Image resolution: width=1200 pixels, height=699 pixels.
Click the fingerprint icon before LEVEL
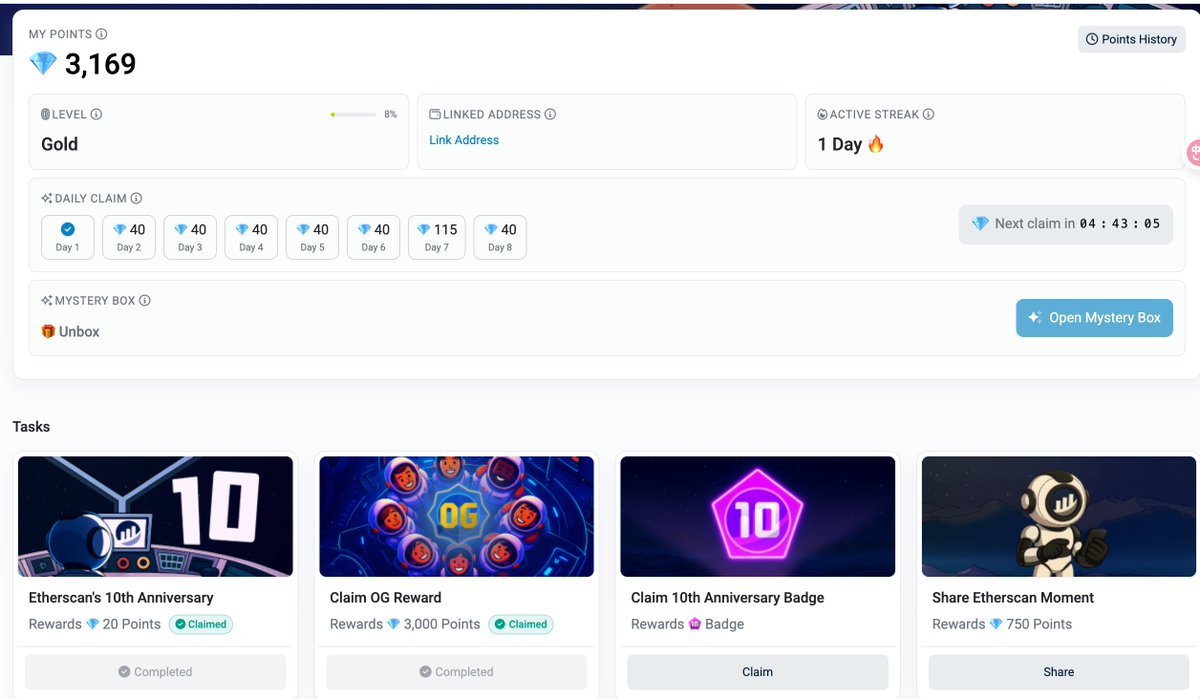click(46, 114)
